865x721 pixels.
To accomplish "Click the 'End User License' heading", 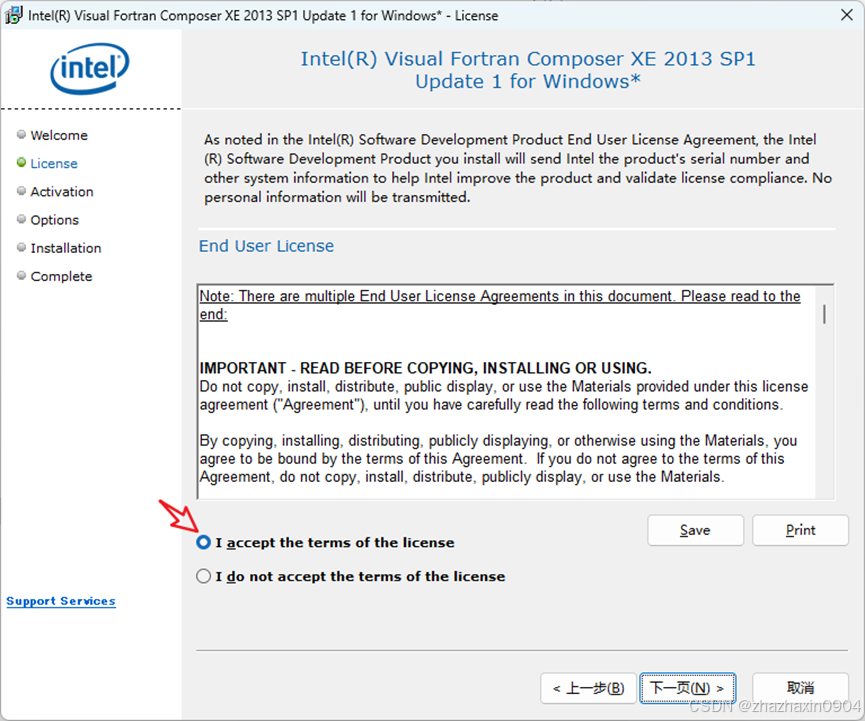I will pos(266,245).
